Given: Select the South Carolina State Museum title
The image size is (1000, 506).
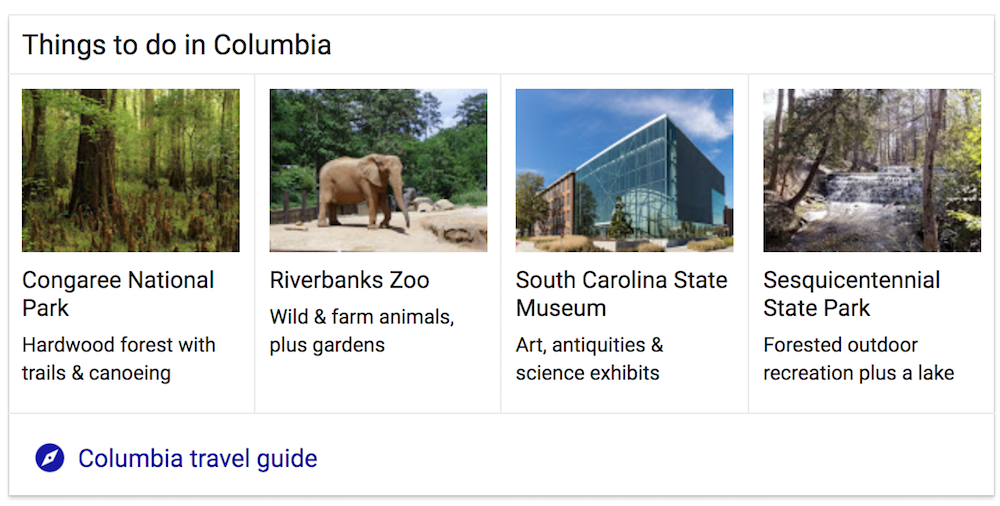Looking at the screenshot, I should pos(621,294).
